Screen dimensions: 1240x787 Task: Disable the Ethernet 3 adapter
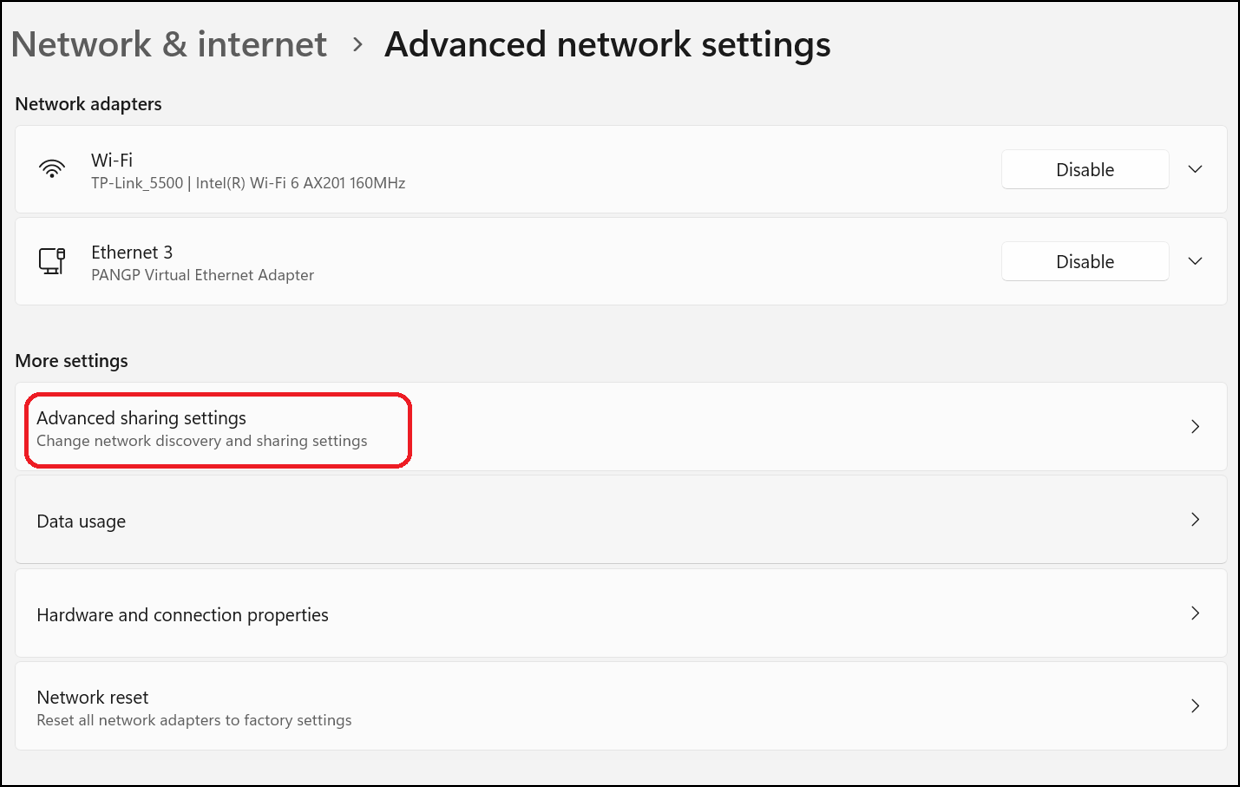coord(1085,261)
